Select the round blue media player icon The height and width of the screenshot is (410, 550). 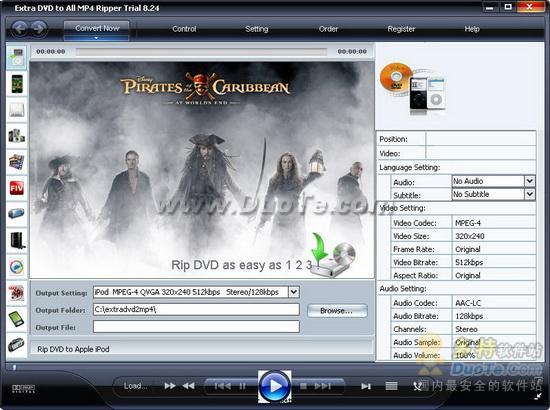tap(17, 267)
